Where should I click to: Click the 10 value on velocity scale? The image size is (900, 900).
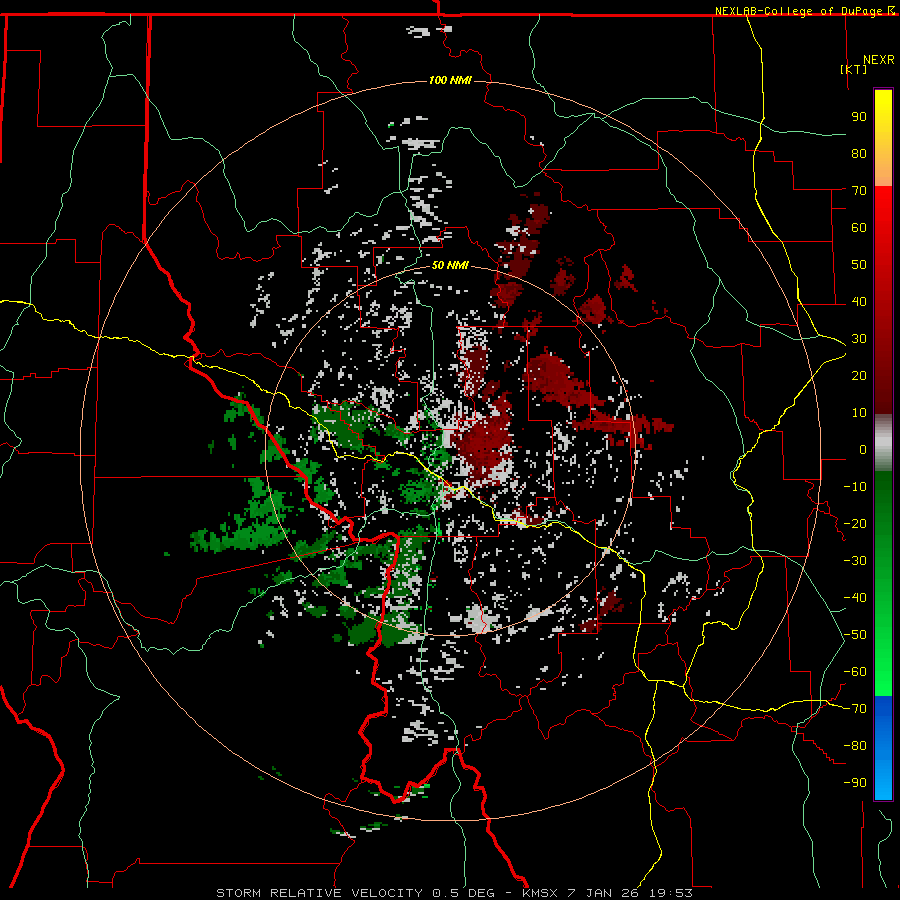(x=859, y=413)
